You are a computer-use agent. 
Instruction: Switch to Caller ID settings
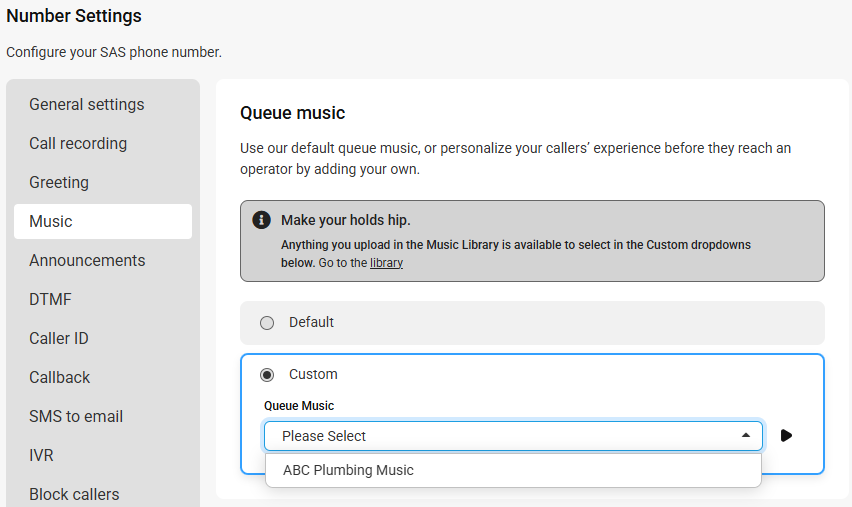59,339
